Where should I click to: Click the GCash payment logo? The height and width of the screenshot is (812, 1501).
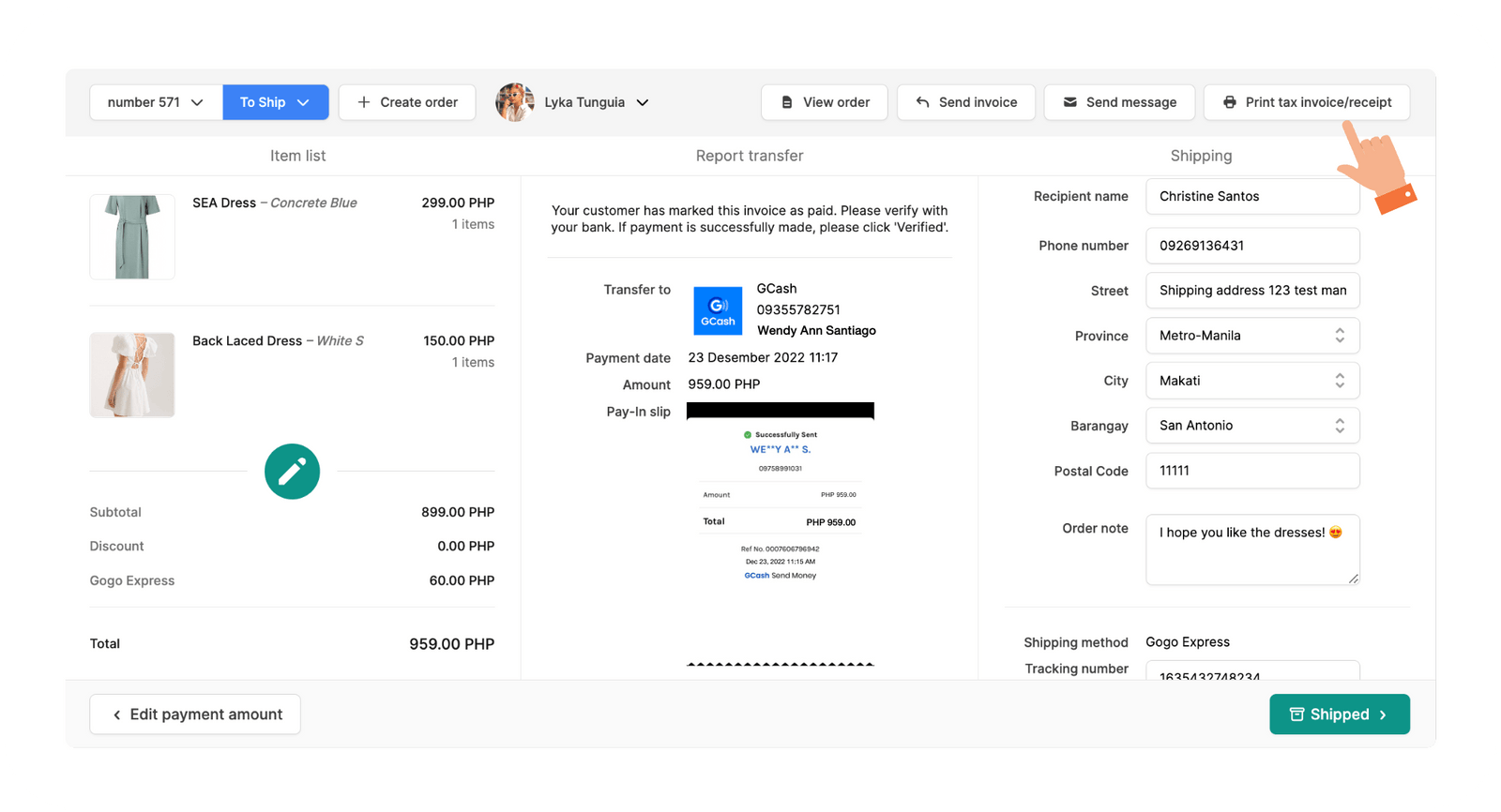click(x=718, y=311)
